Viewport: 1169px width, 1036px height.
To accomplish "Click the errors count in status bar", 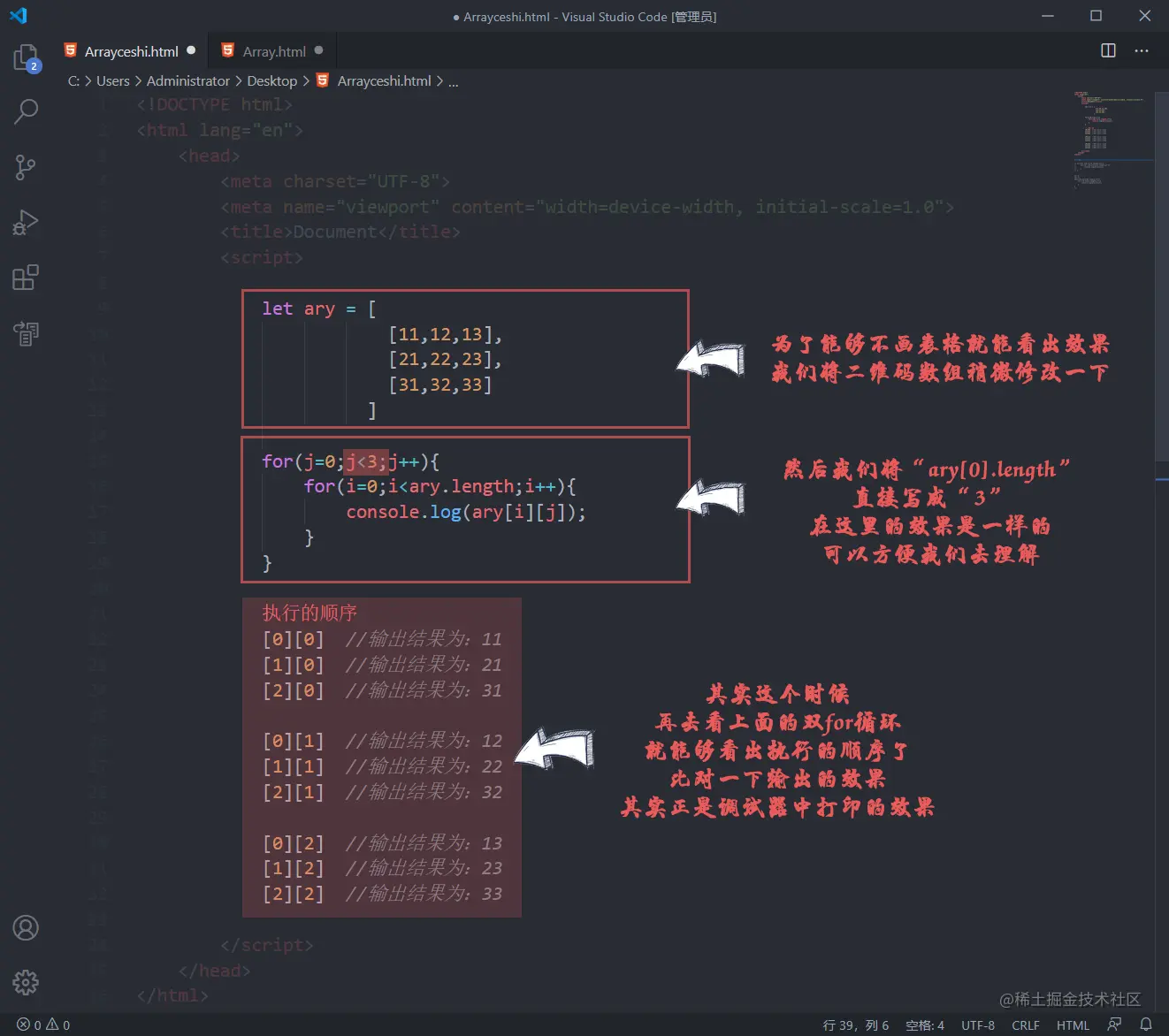I will pos(29,1025).
